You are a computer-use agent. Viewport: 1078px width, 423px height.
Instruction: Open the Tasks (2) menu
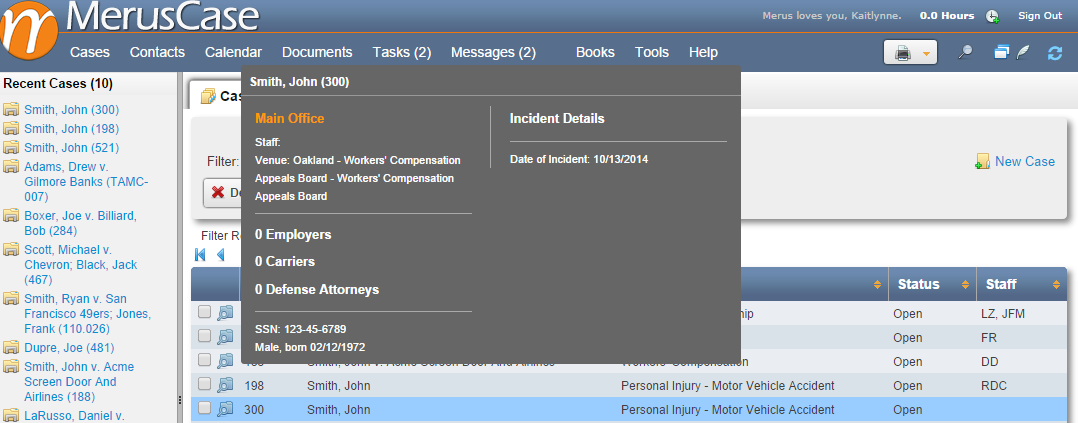click(x=402, y=52)
